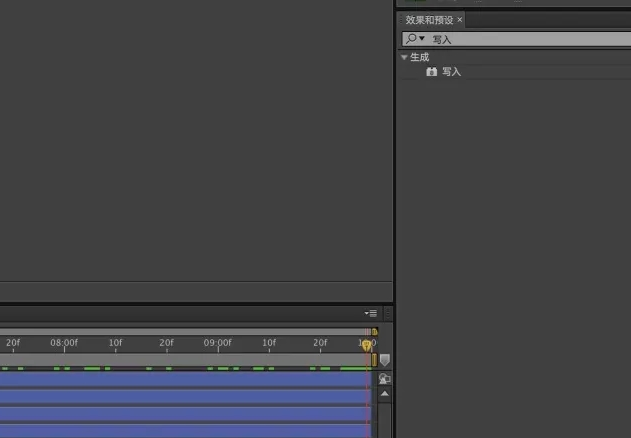Collapse the 生成 category
Screen dimensions: 631x438
(404, 57)
